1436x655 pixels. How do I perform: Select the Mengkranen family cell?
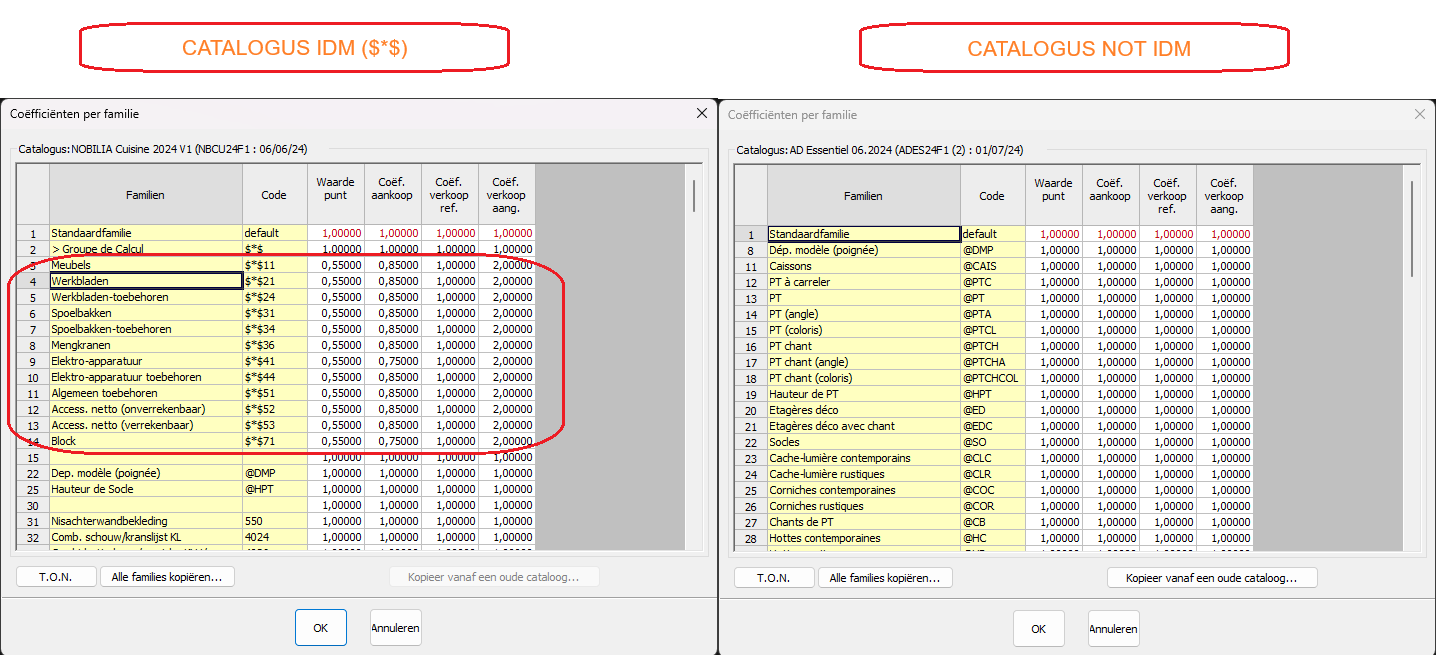[x=146, y=345]
